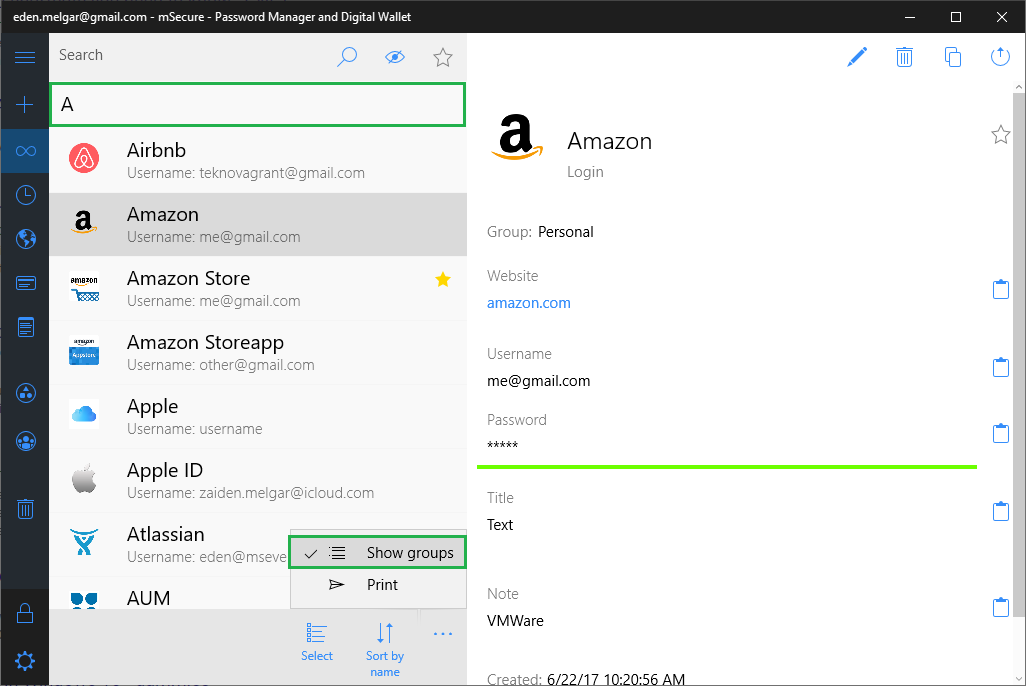Duplicate the record with copy icon
Screen dimensions: 1026x686
pyautogui.click(x=953, y=57)
